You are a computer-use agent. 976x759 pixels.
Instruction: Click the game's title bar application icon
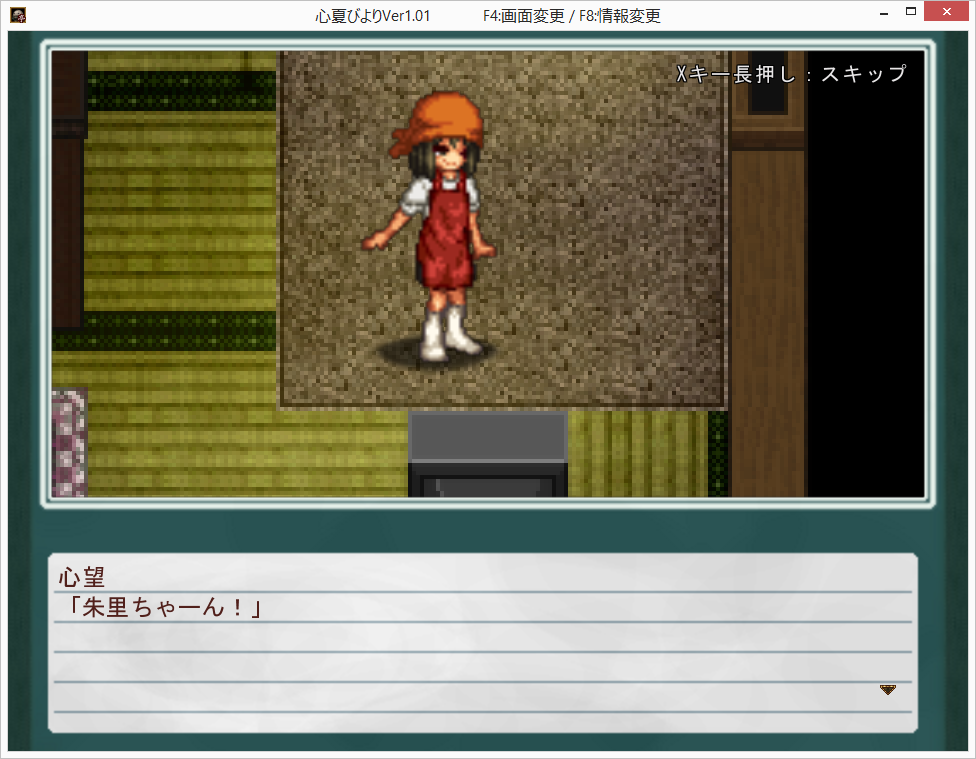(18, 16)
